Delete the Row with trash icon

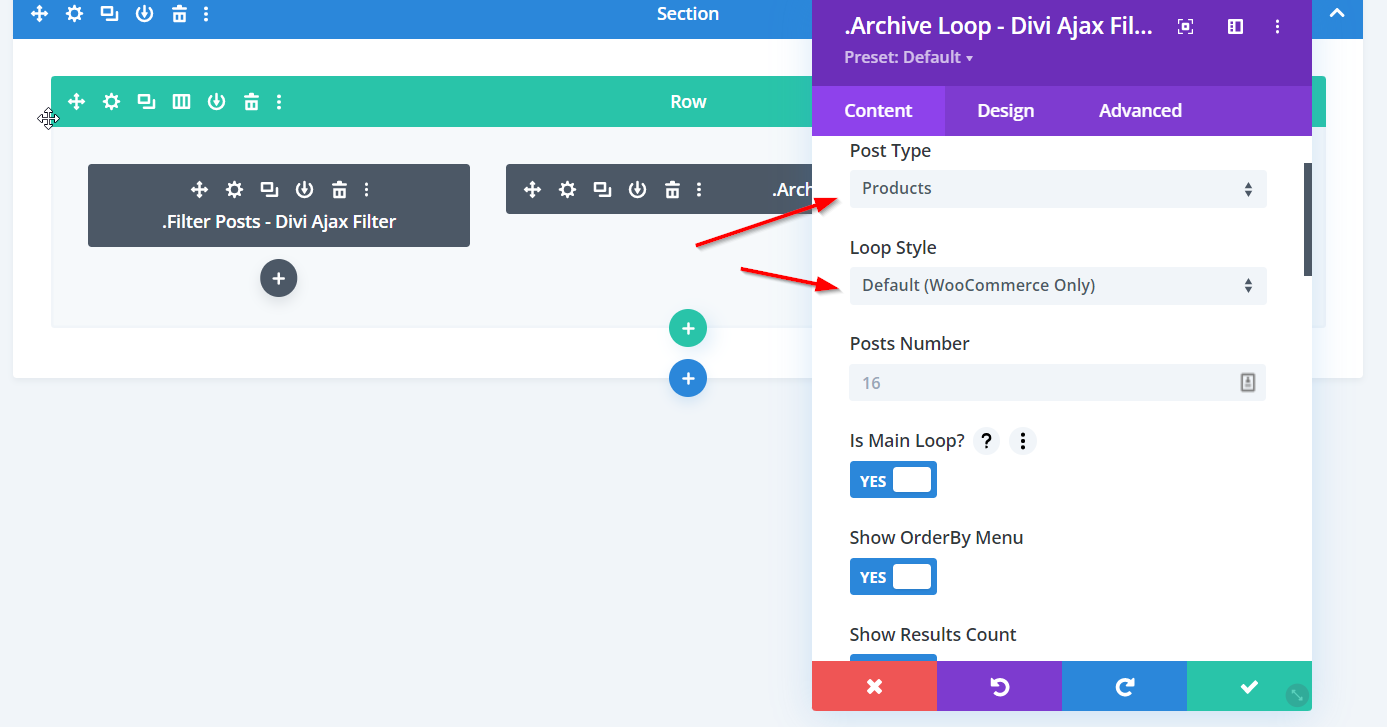[x=251, y=101]
